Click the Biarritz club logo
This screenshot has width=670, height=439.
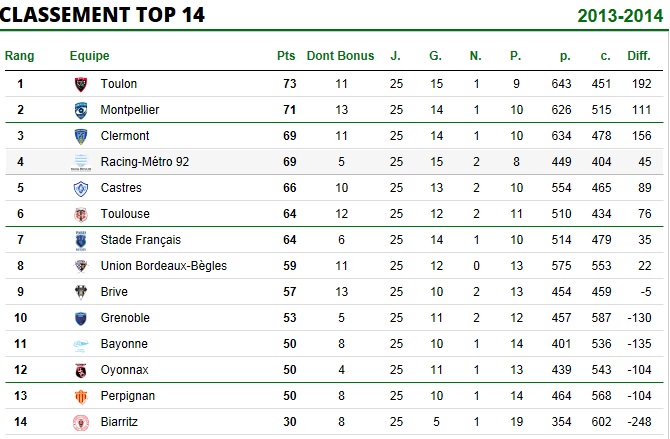pyautogui.click(x=81, y=423)
